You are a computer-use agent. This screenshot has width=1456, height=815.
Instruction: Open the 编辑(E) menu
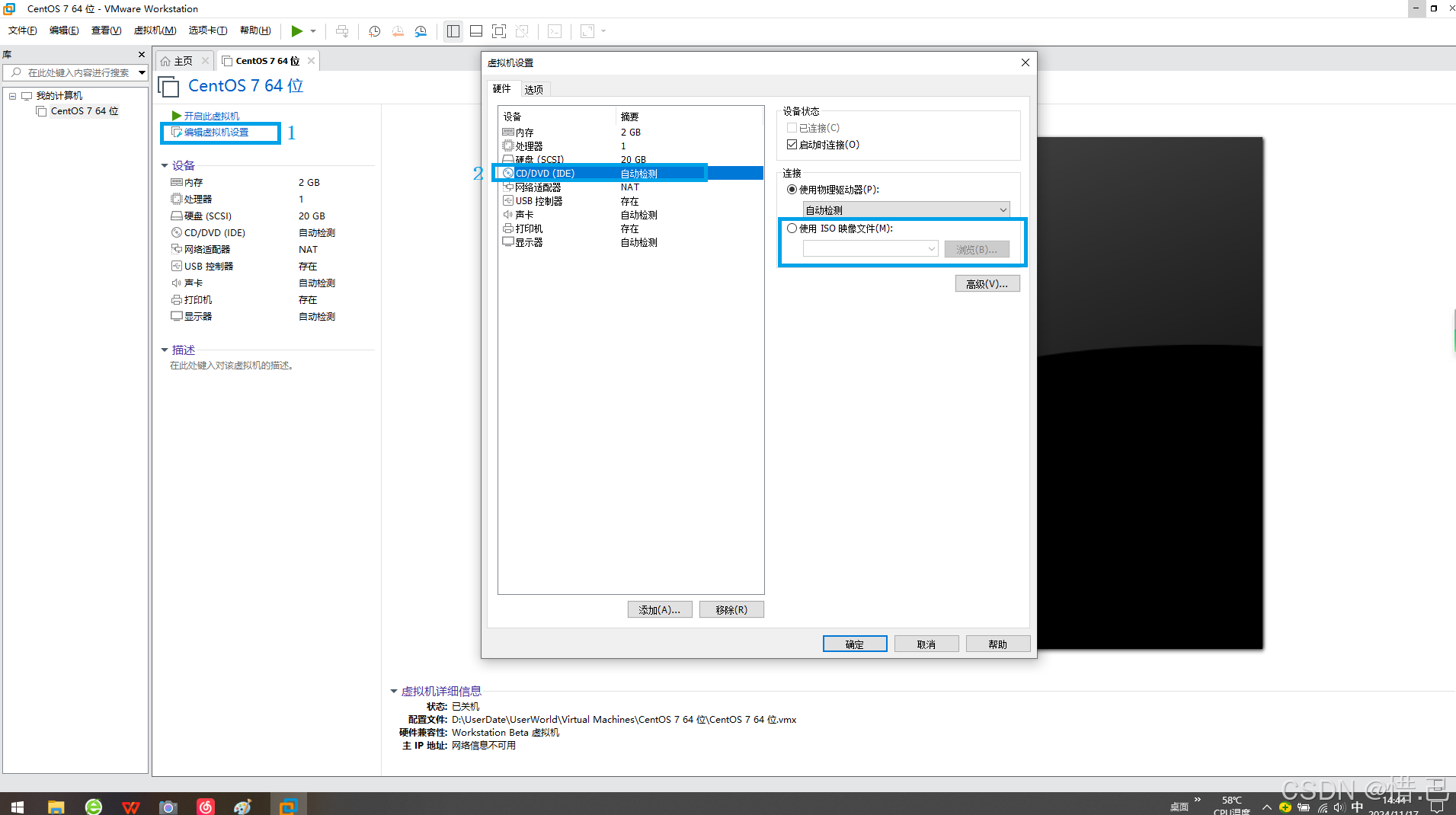click(64, 31)
